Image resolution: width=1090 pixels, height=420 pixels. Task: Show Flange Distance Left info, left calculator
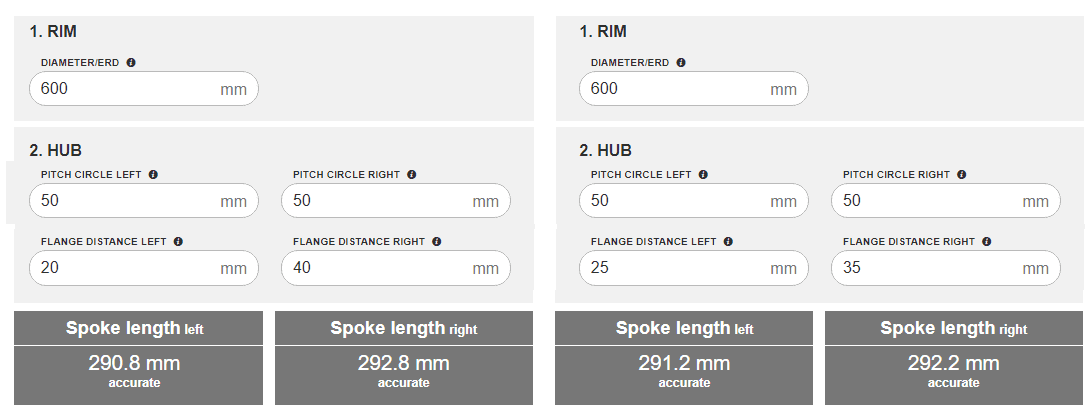click(x=178, y=241)
